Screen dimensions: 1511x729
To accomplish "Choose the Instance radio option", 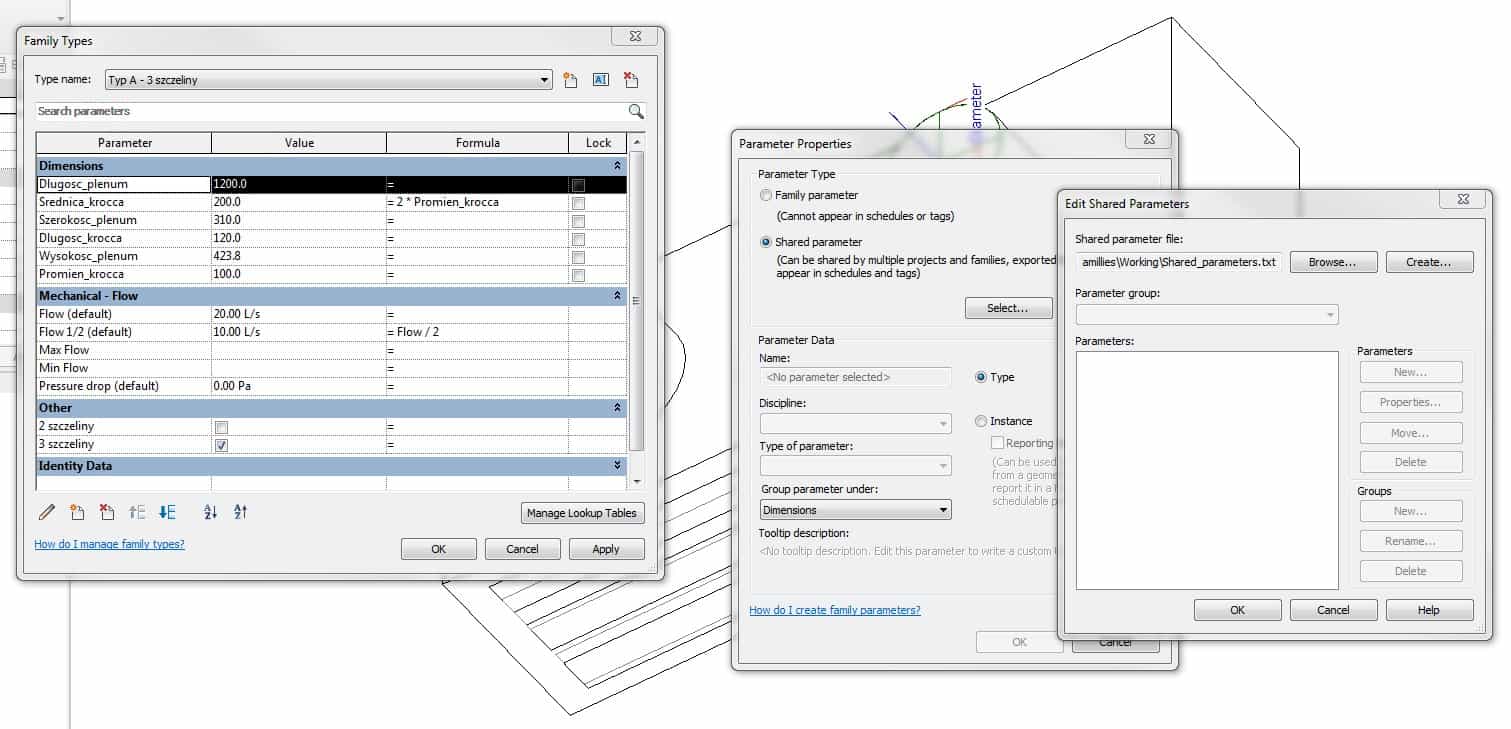I will [981, 421].
